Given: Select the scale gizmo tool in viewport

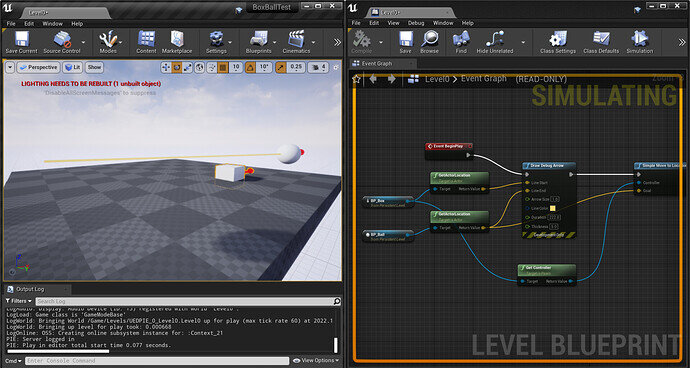Looking at the screenshot, I should [188, 67].
